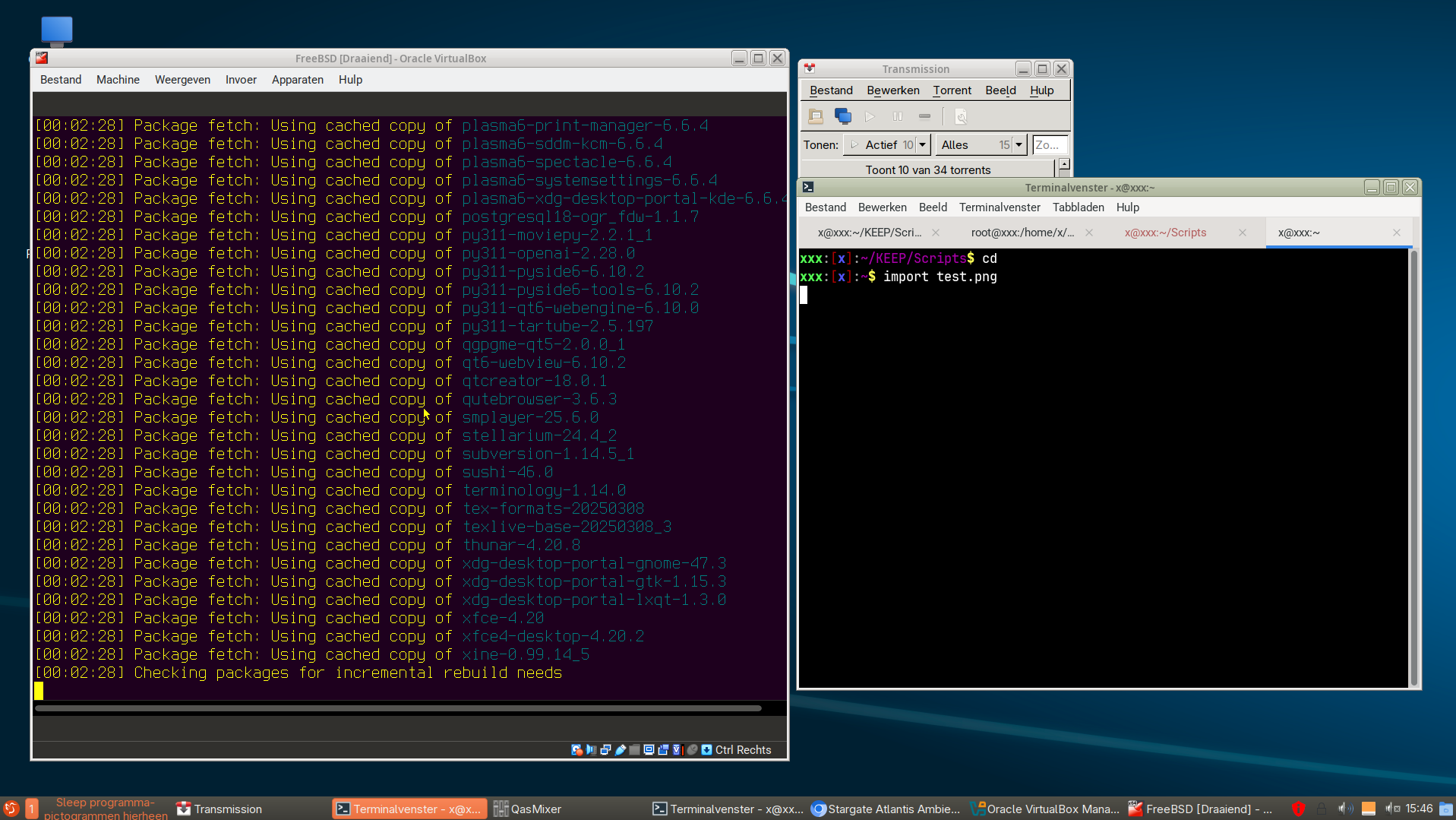Click the Open torrent folder icon in Transmission
Viewport: 1456px width, 820px height.
pos(816,116)
